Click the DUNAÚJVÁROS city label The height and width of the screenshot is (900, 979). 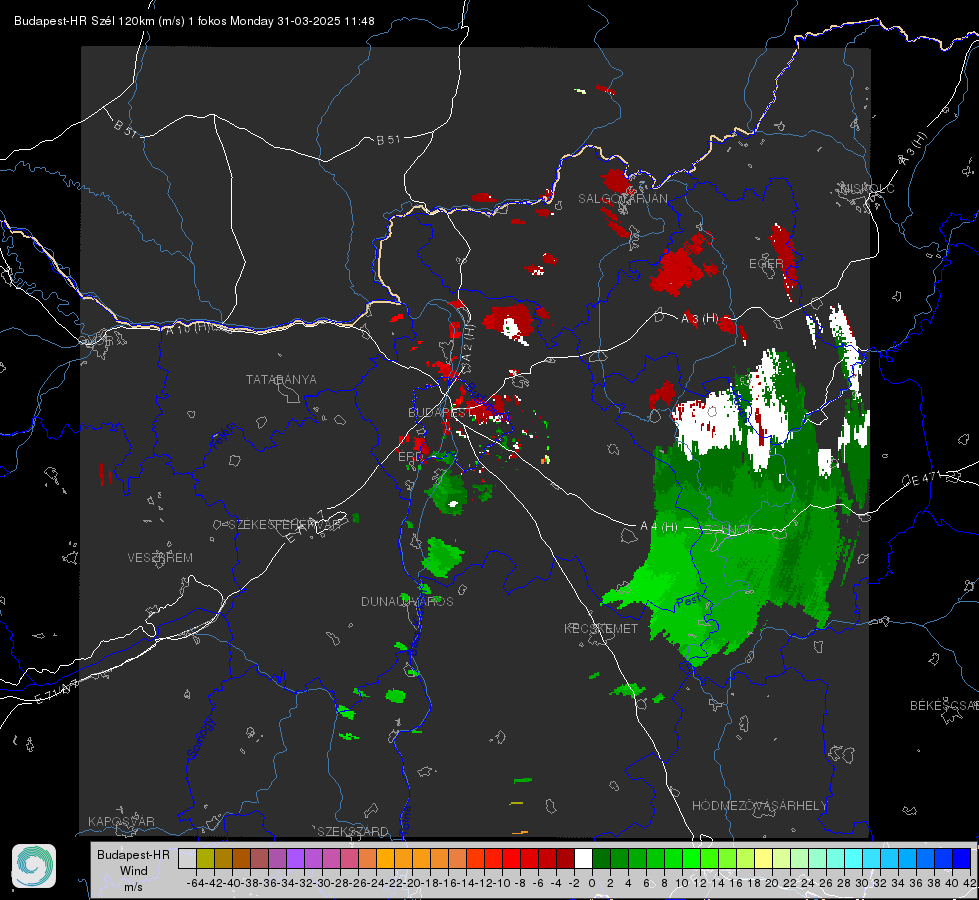click(x=407, y=601)
